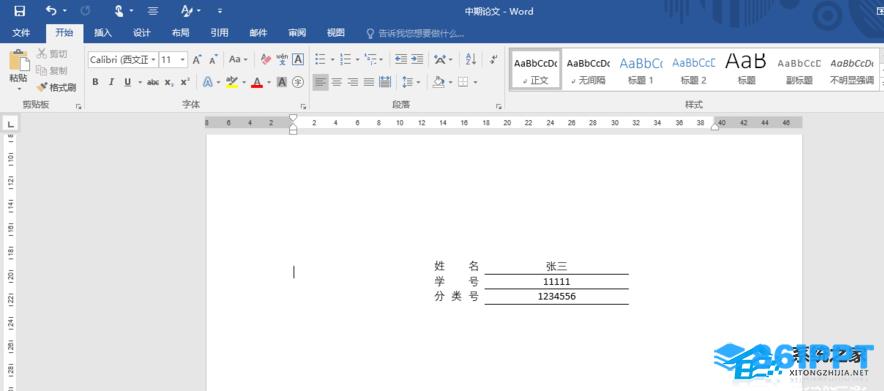Open text effects icon
Screen dimensions: 884x391
(x=207, y=82)
